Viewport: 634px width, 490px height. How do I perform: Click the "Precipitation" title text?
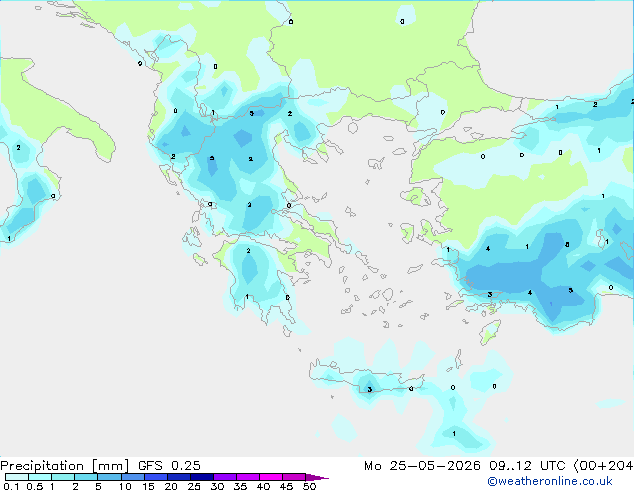[x=42, y=466]
